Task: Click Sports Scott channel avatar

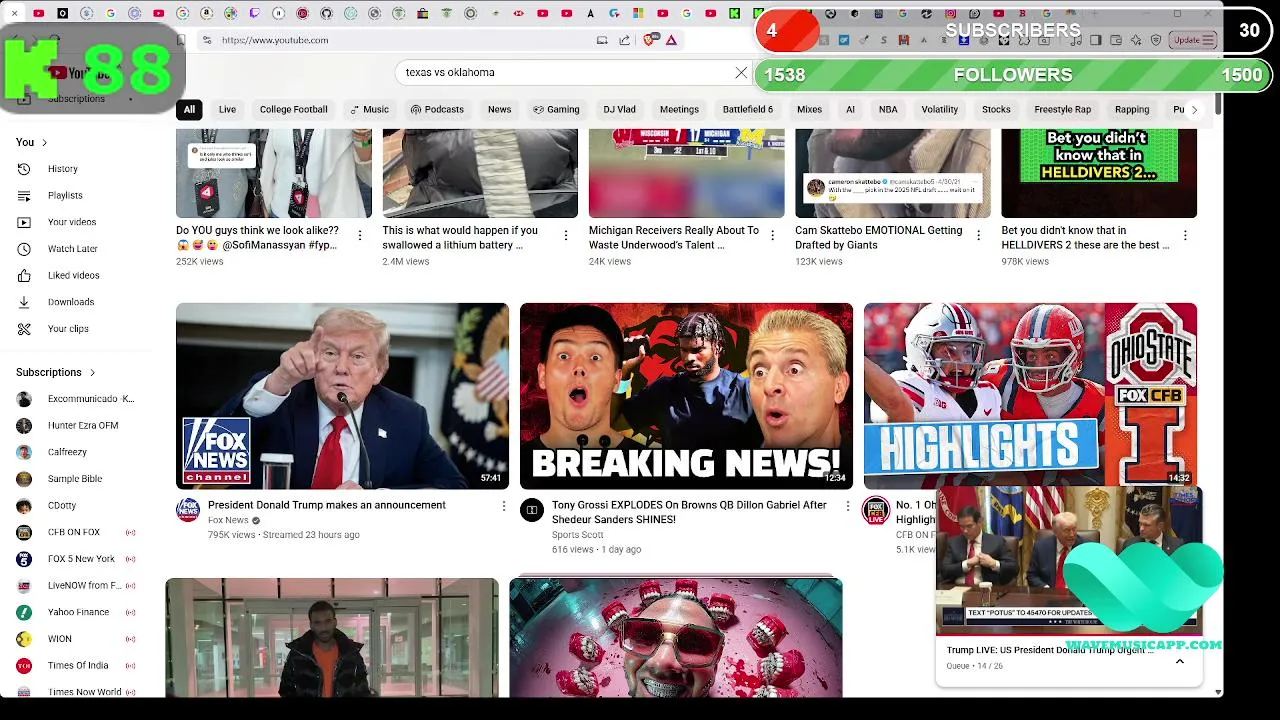Action: 532,511
